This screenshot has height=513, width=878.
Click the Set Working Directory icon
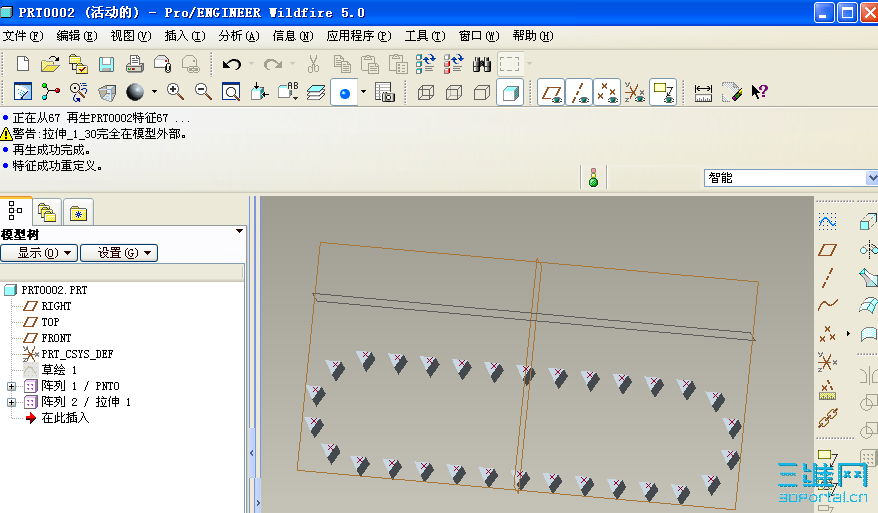click(78, 64)
